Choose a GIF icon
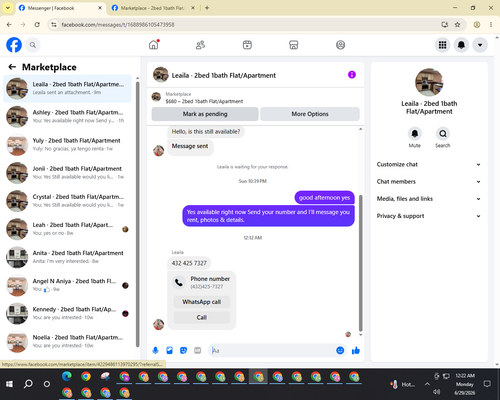 tap(198, 350)
